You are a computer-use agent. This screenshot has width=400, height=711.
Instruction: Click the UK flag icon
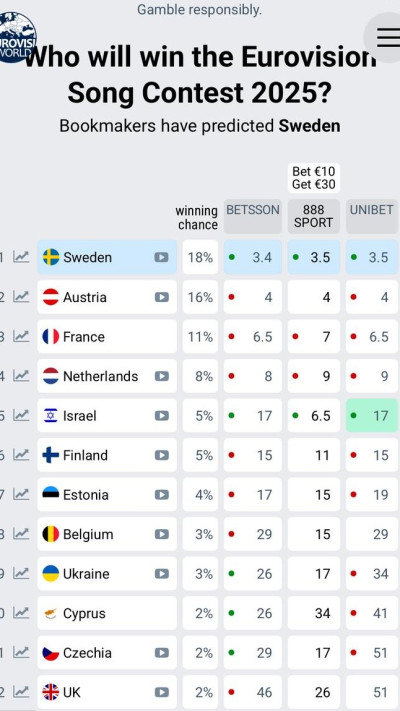[51, 692]
